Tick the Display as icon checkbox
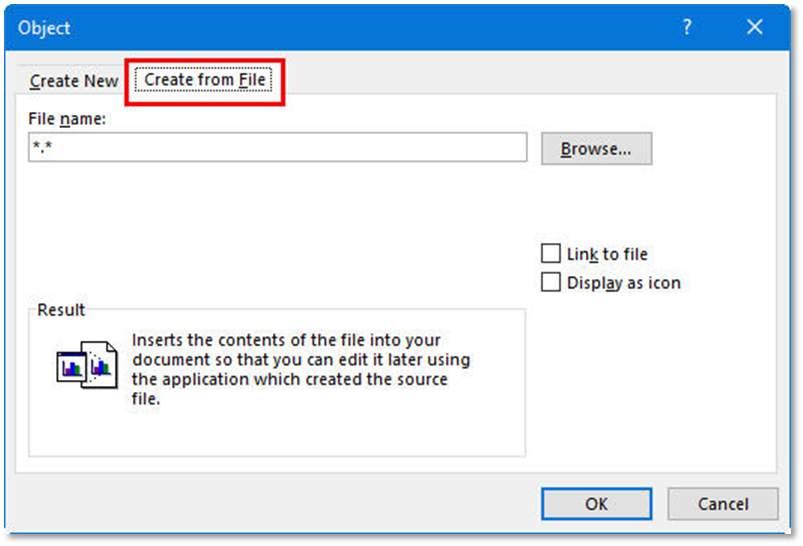The height and width of the screenshot is (546, 803). pyautogui.click(x=551, y=283)
